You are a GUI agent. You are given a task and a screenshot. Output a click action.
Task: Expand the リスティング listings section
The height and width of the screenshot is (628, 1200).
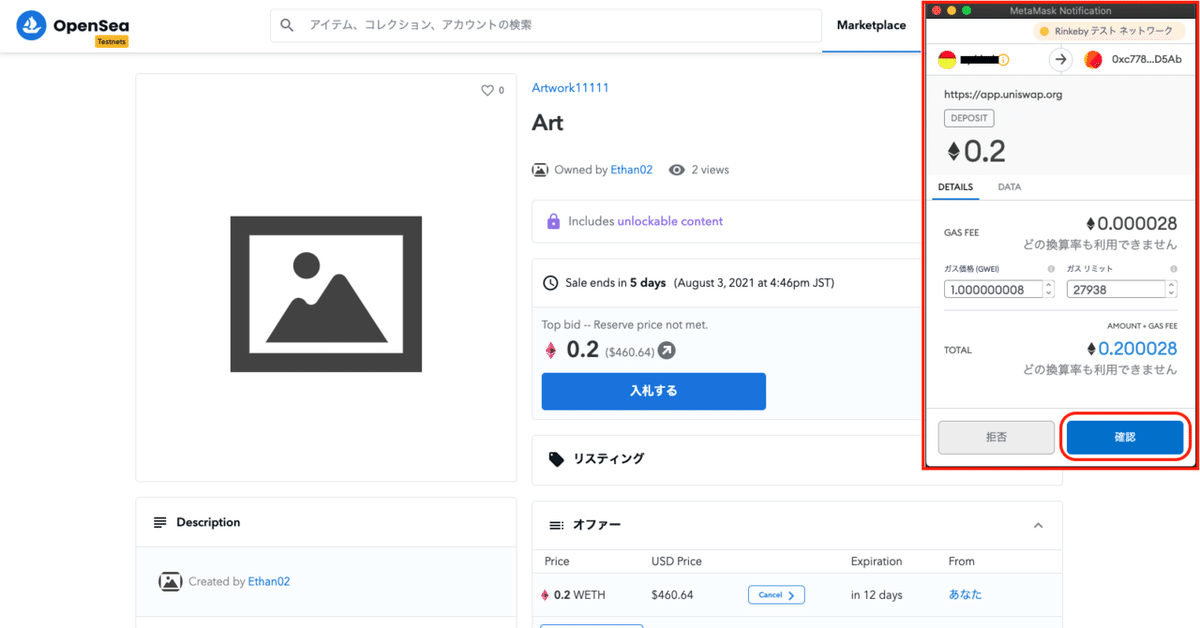(797, 459)
